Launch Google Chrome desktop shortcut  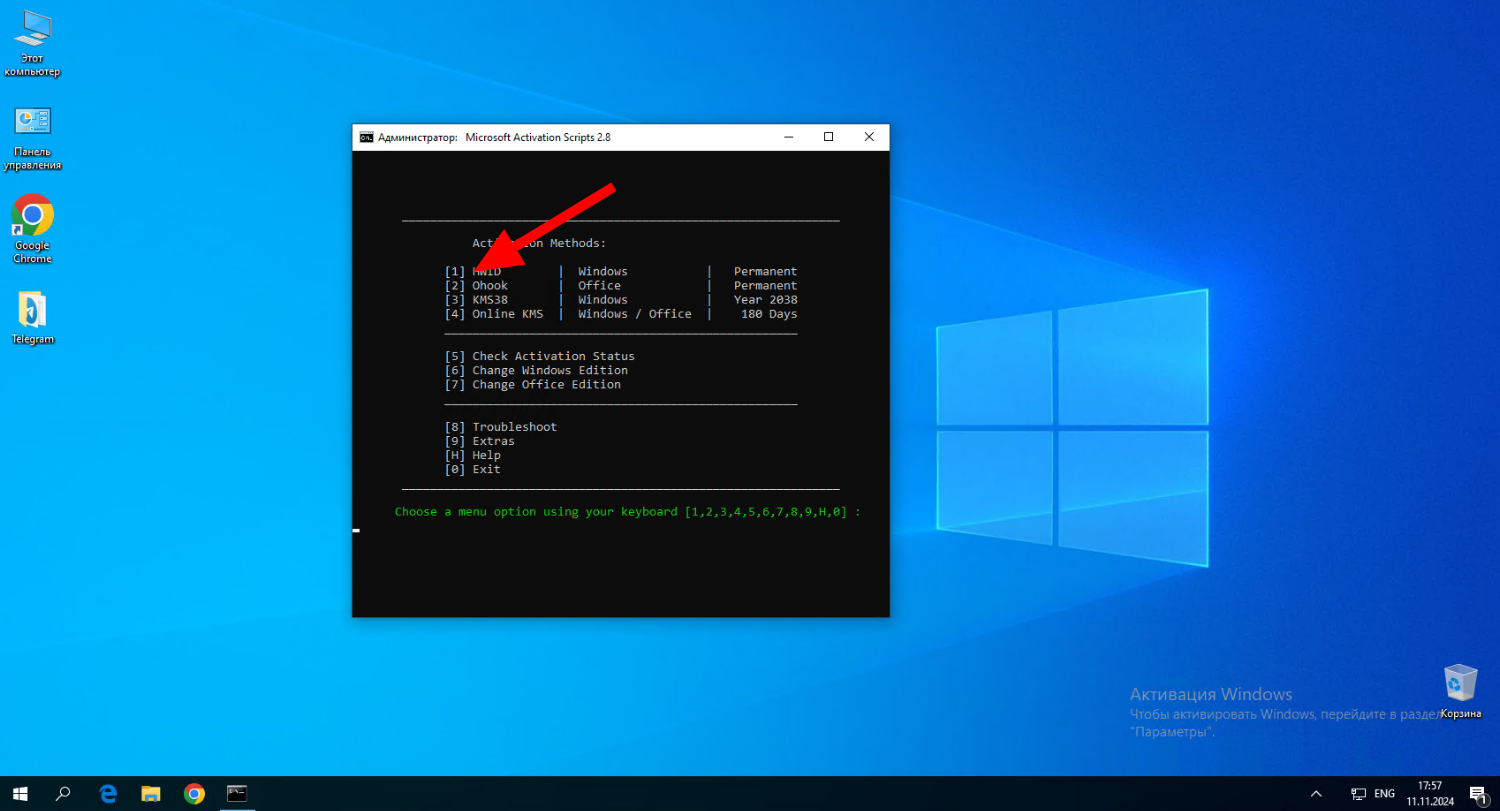pos(32,229)
